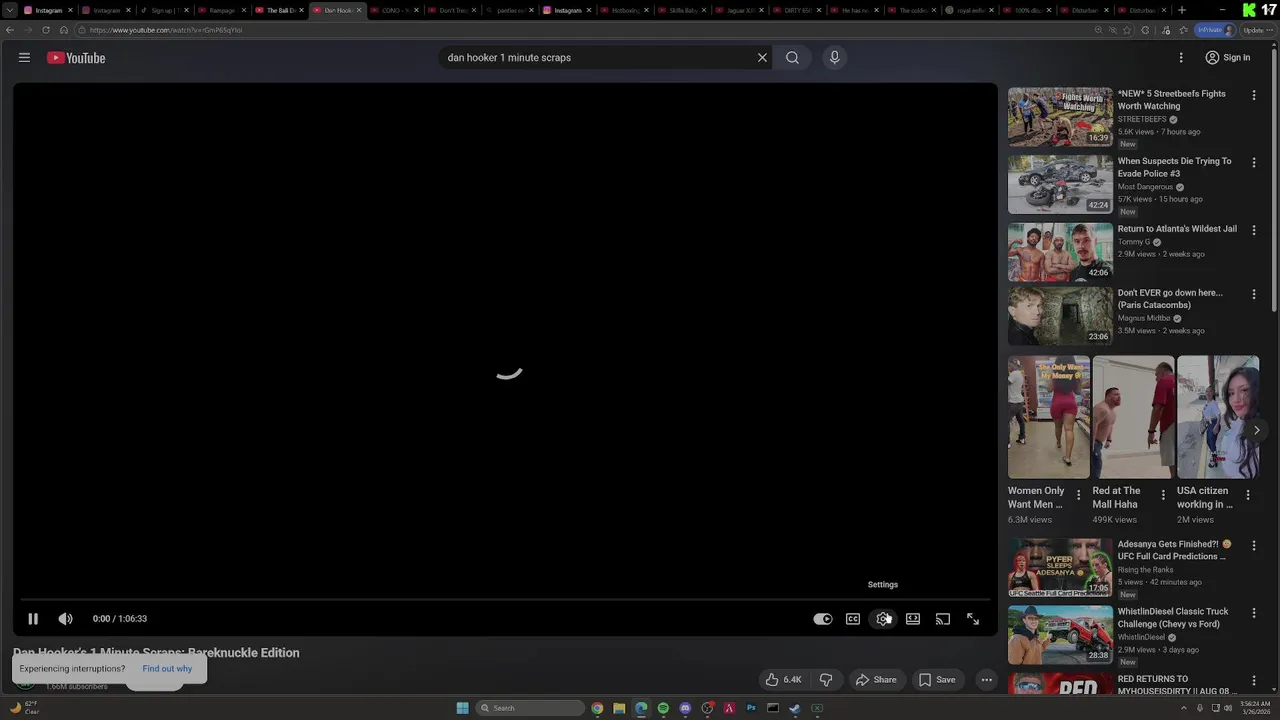Go back in the browser
The height and width of the screenshot is (720, 1280).
point(10,30)
